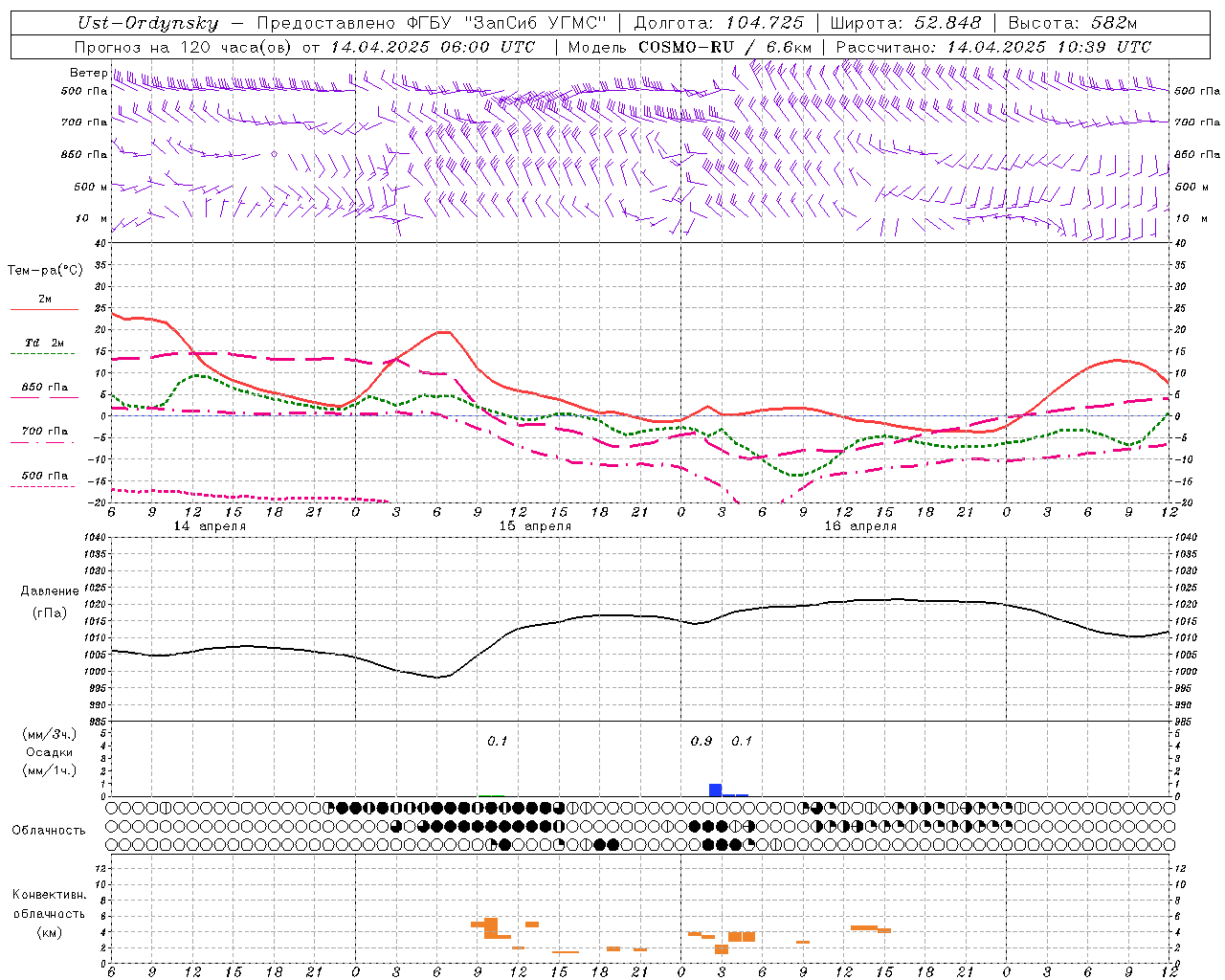The width and height of the screenshot is (1225, 980).
Task: Click the Рассчитано 14.04.2025 10:39 UTC timestamp
Action: (993, 47)
